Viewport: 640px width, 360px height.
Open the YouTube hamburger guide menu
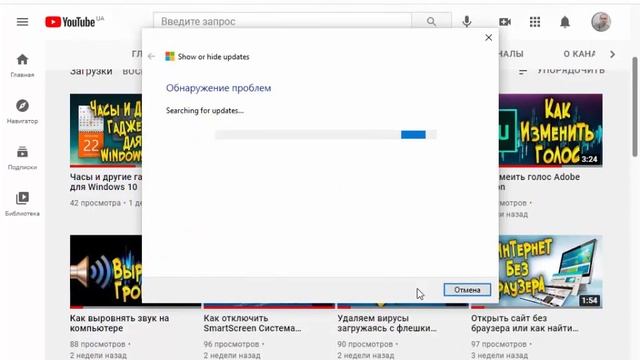22,22
